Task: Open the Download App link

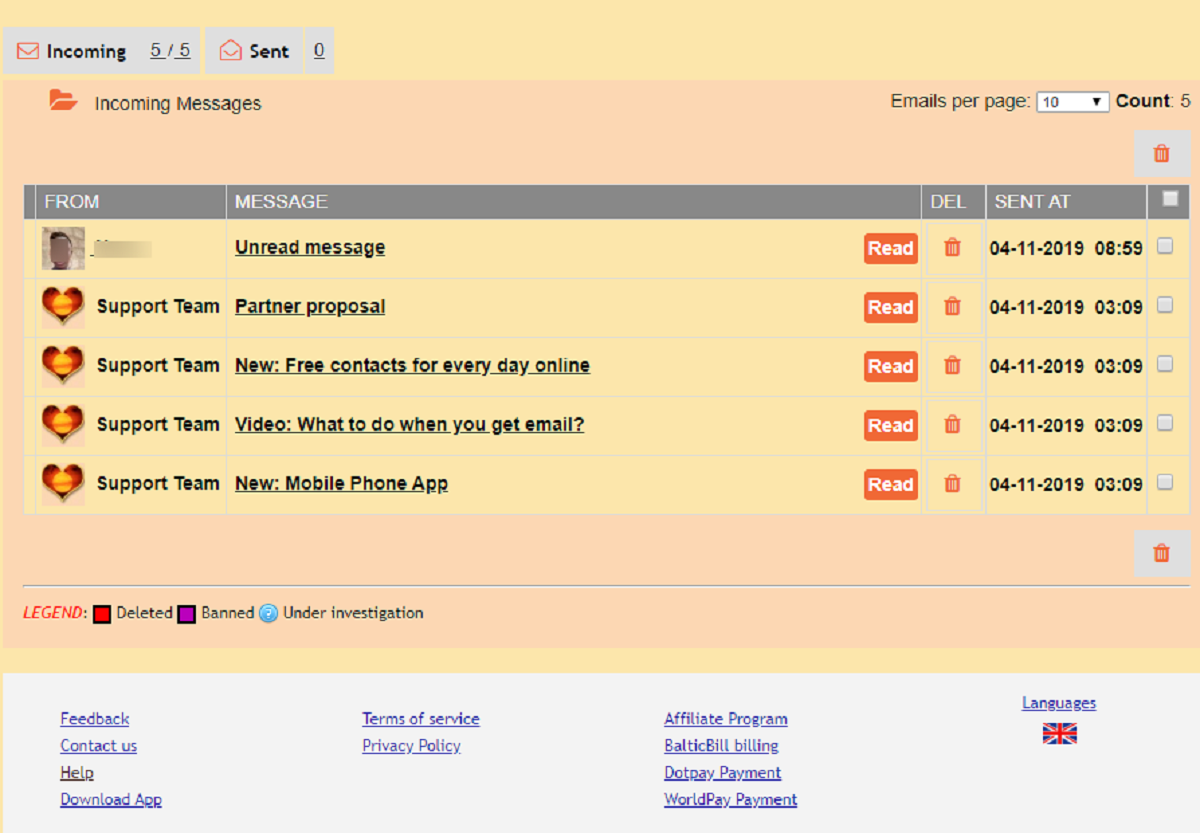Action: (x=111, y=800)
